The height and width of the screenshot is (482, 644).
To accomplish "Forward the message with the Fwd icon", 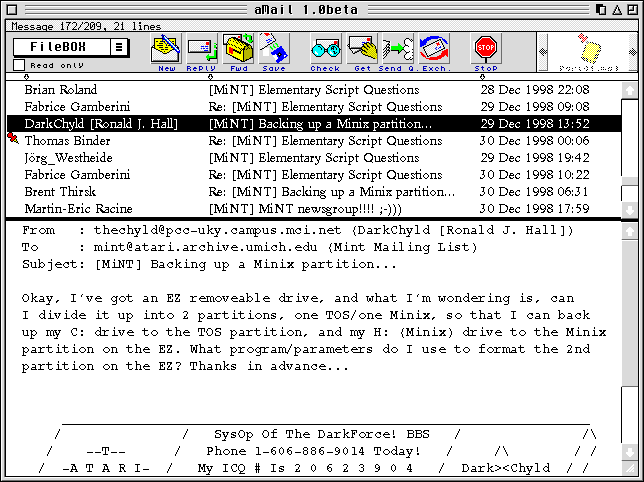I will pos(237,51).
